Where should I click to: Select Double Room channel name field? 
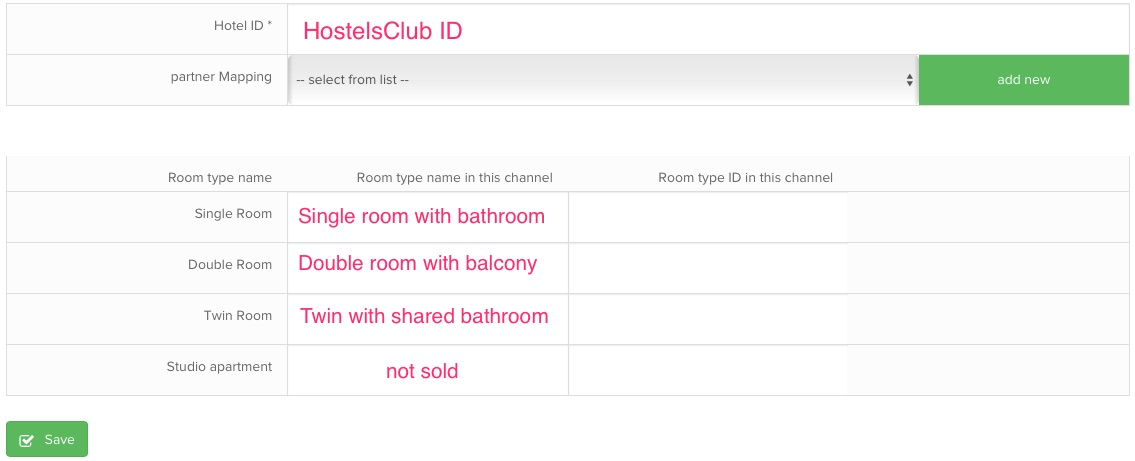[427, 268]
